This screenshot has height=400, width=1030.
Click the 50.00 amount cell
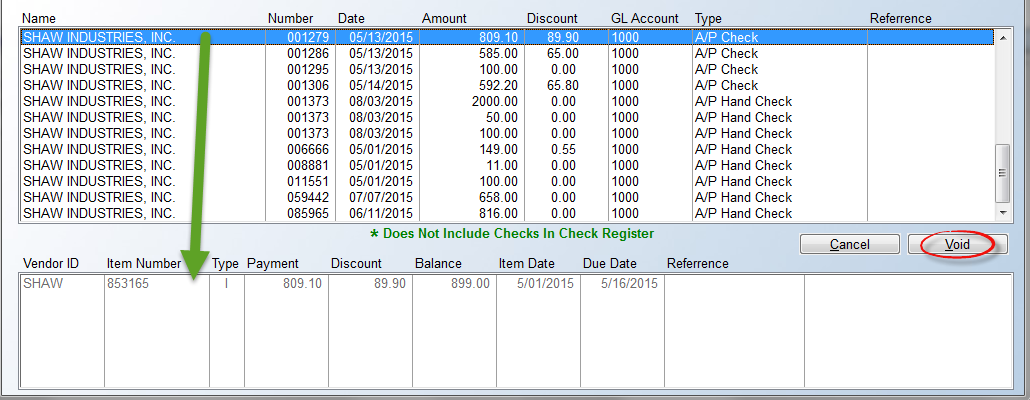click(501, 117)
